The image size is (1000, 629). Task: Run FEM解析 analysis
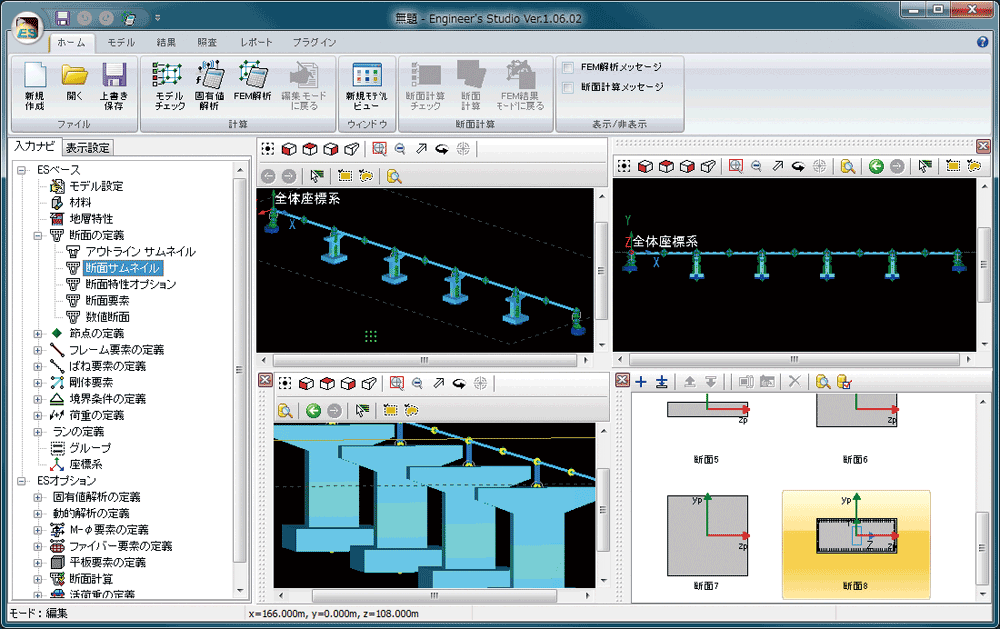(253, 81)
